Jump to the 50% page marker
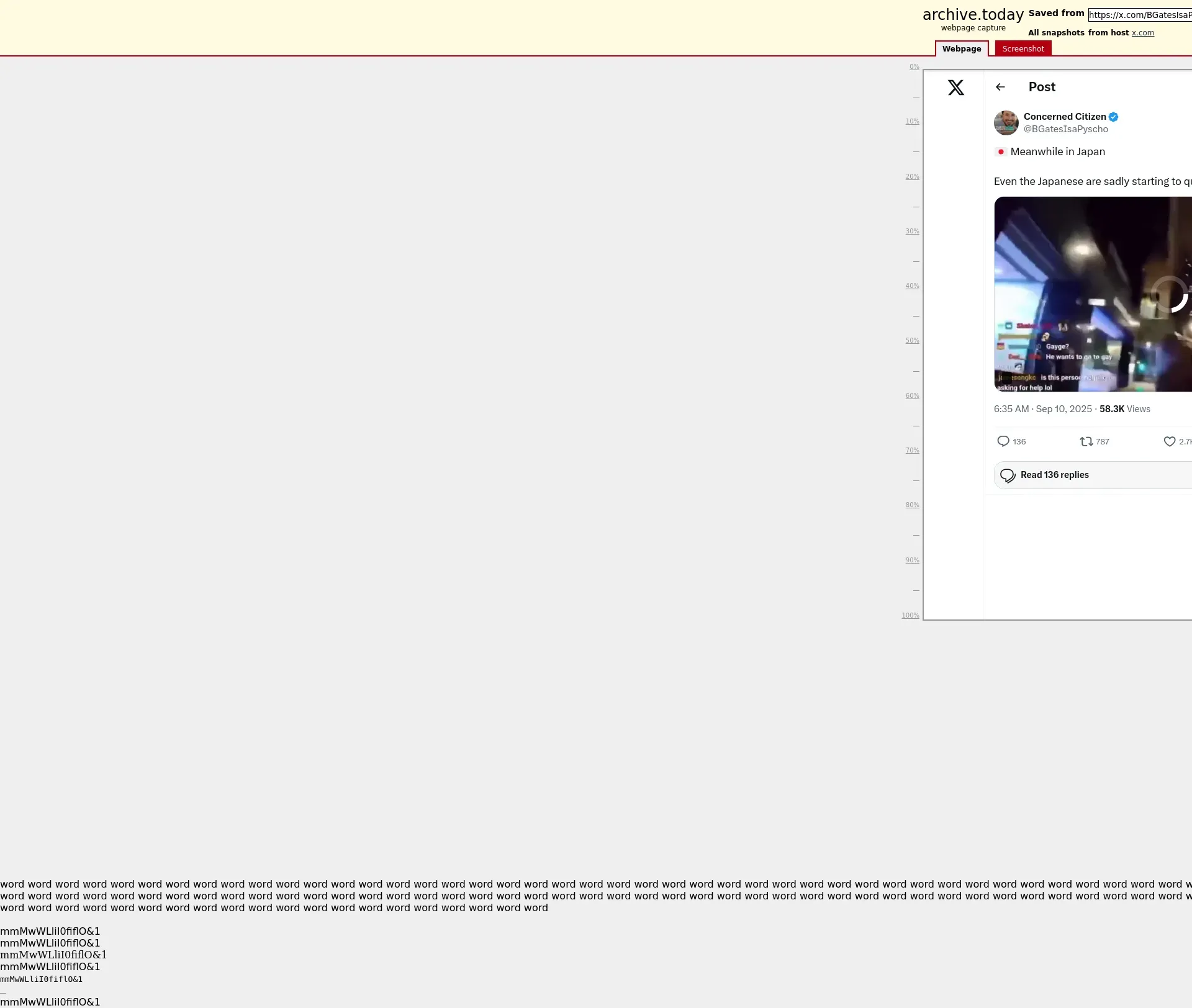This screenshot has width=1192, height=1008. tap(912, 341)
